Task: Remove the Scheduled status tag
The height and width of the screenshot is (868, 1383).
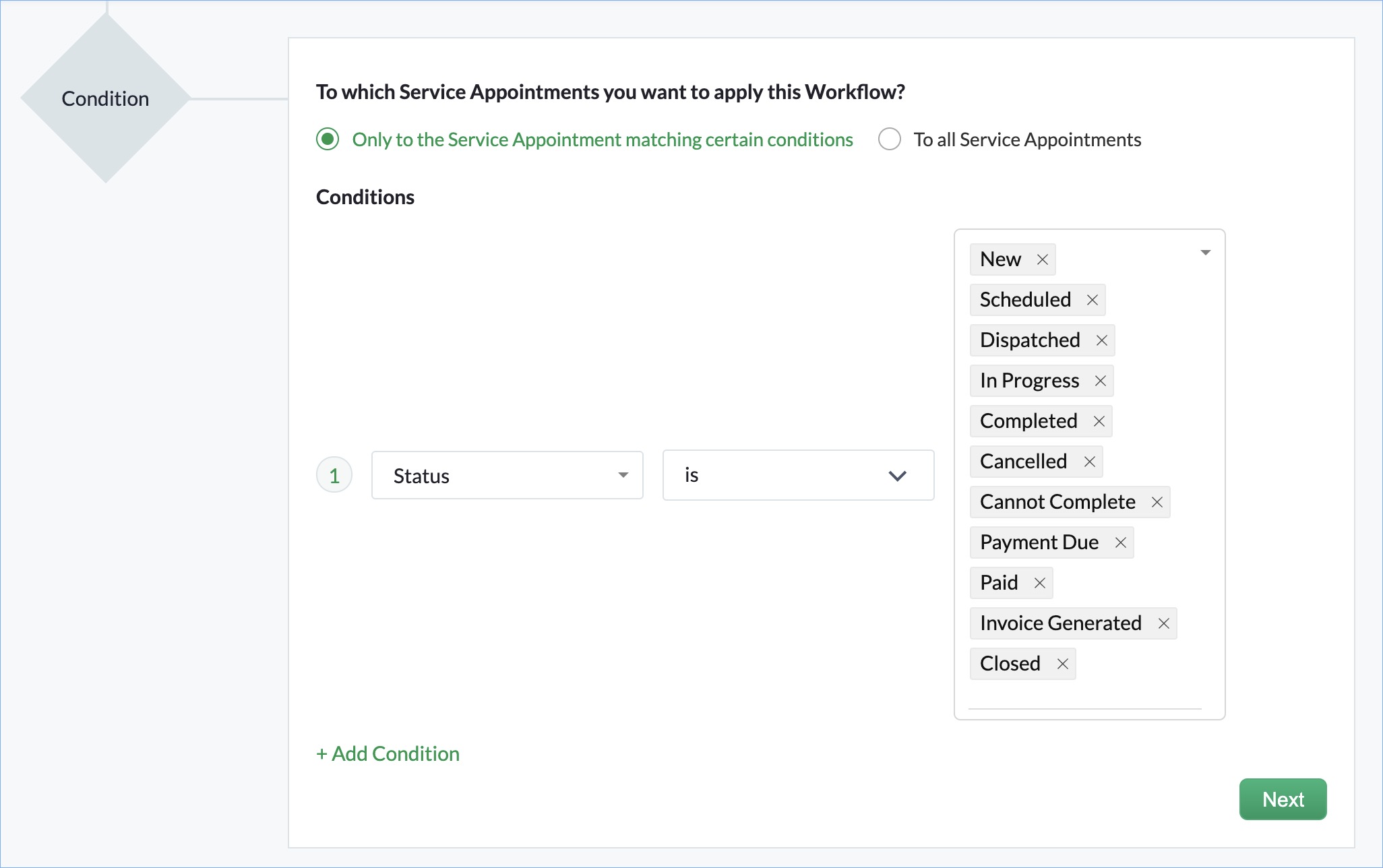Action: point(1092,300)
